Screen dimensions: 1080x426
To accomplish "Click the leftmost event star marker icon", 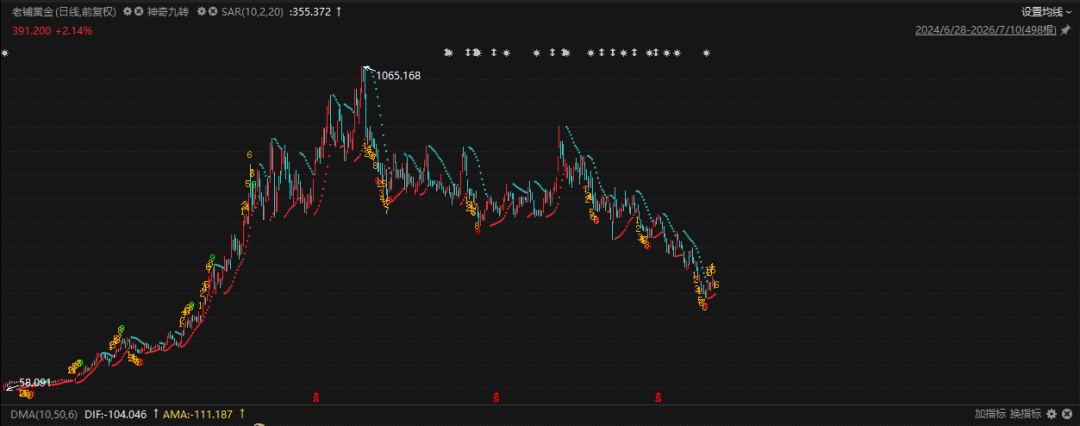I will click(x=5, y=53).
